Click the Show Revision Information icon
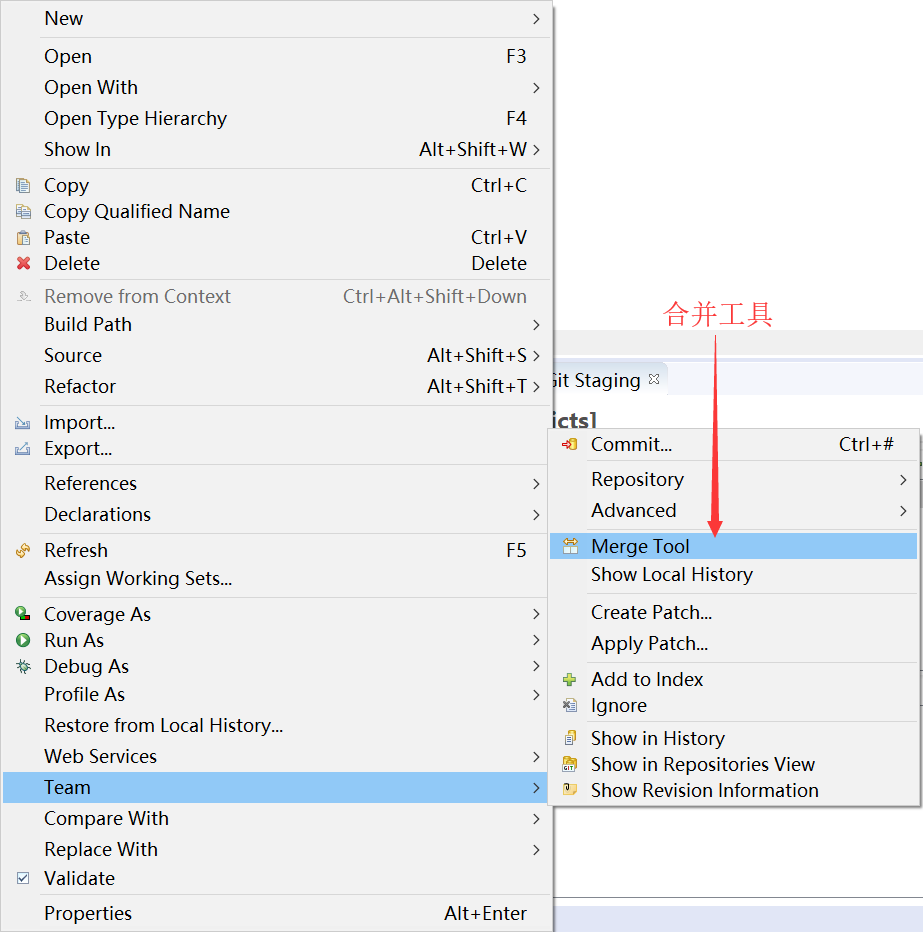 pos(569,790)
